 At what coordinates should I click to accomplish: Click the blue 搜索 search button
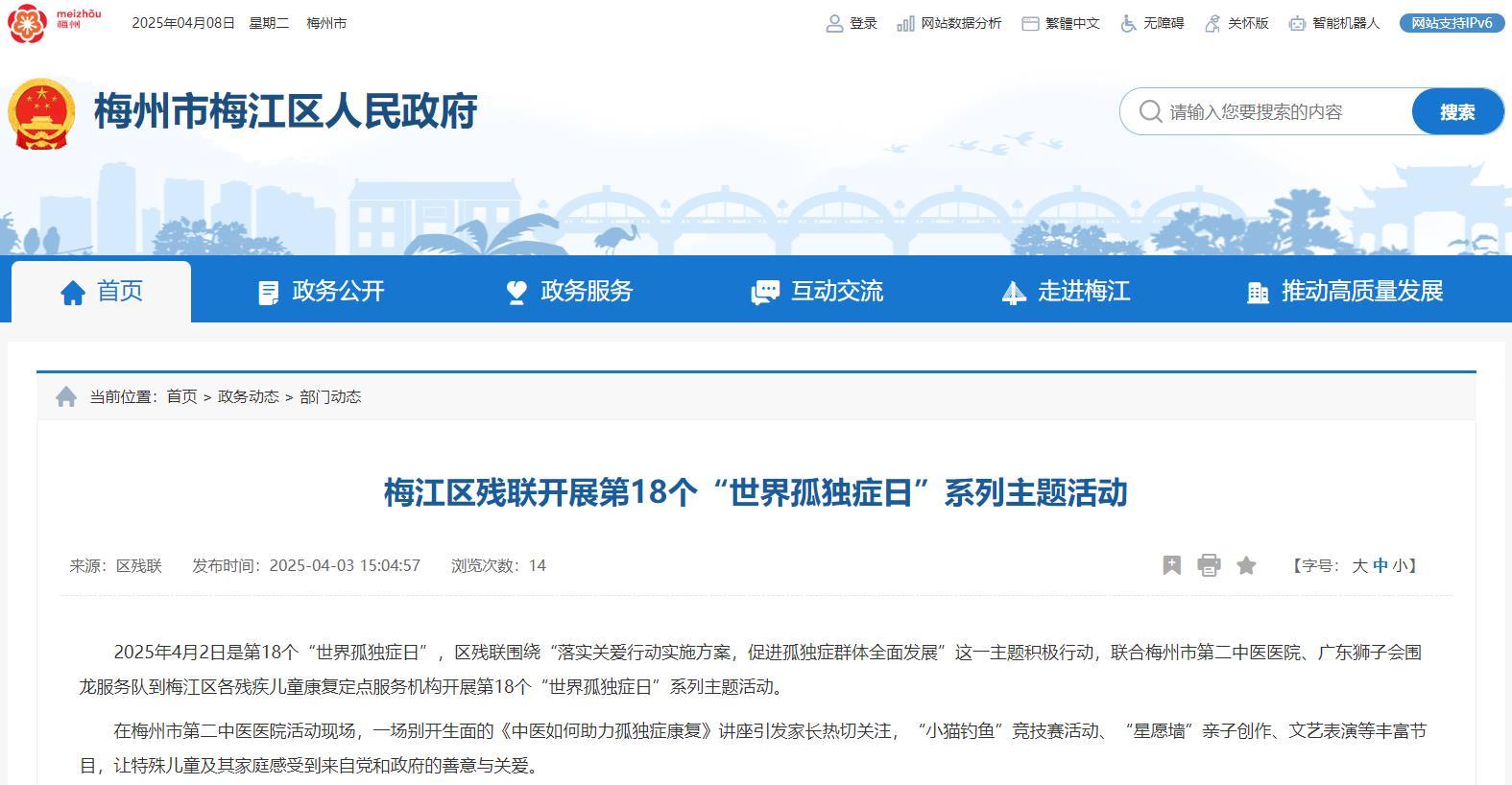1456,112
